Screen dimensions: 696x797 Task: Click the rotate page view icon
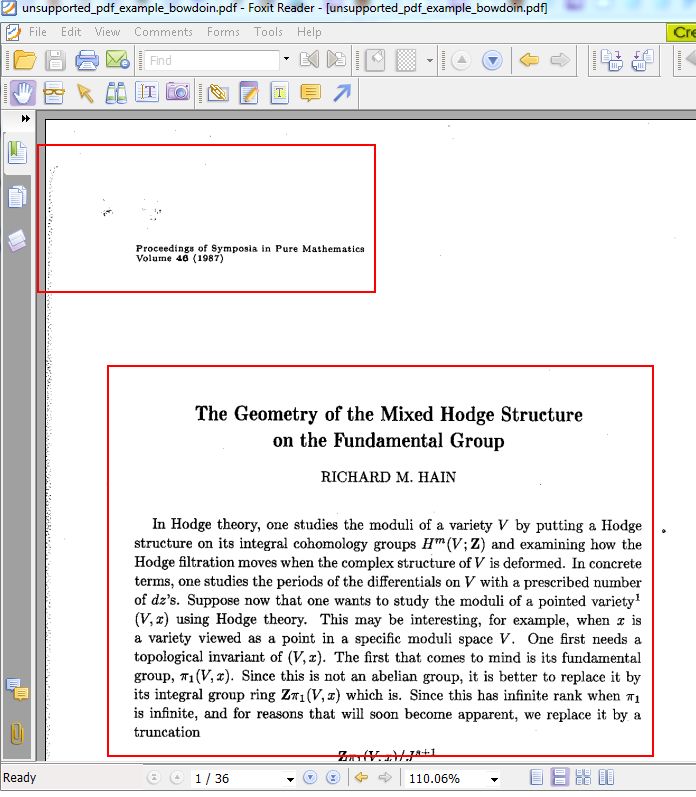coord(375,60)
